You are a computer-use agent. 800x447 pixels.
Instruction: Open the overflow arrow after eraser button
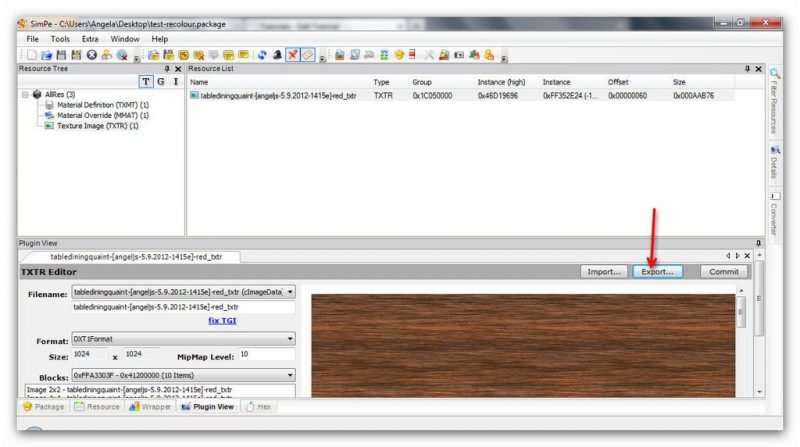pos(322,58)
